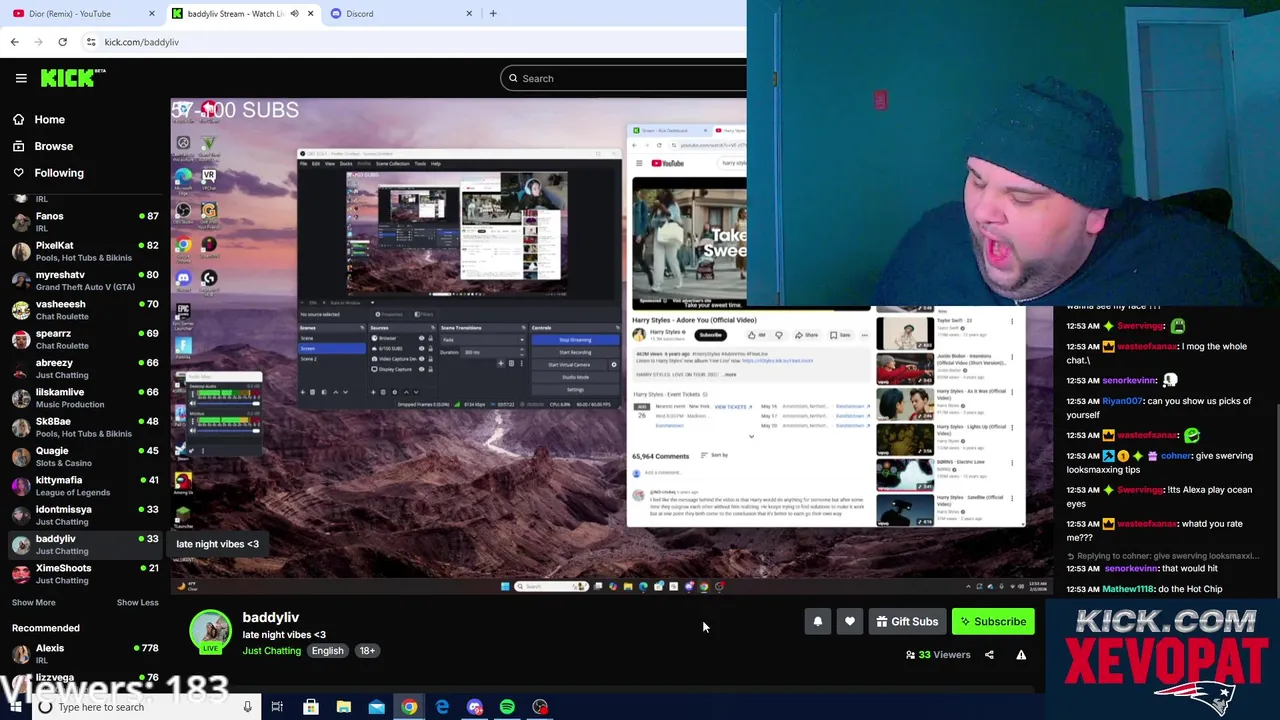Expand channel list with Show More
1280x720 pixels.
33,603
